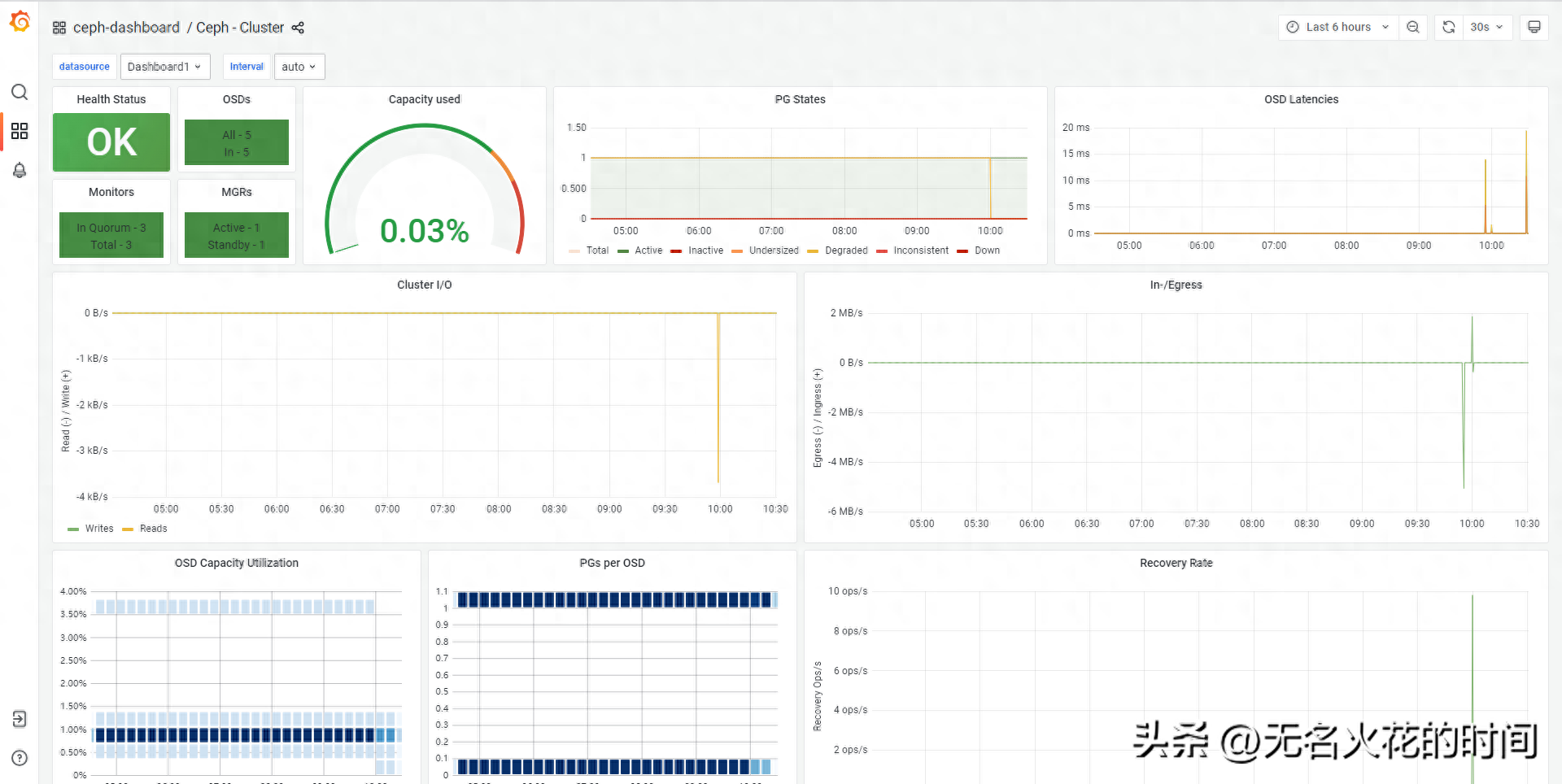The height and width of the screenshot is (784, 1562).
Task: Open the Help question mark icon
Action: [20, 758]
